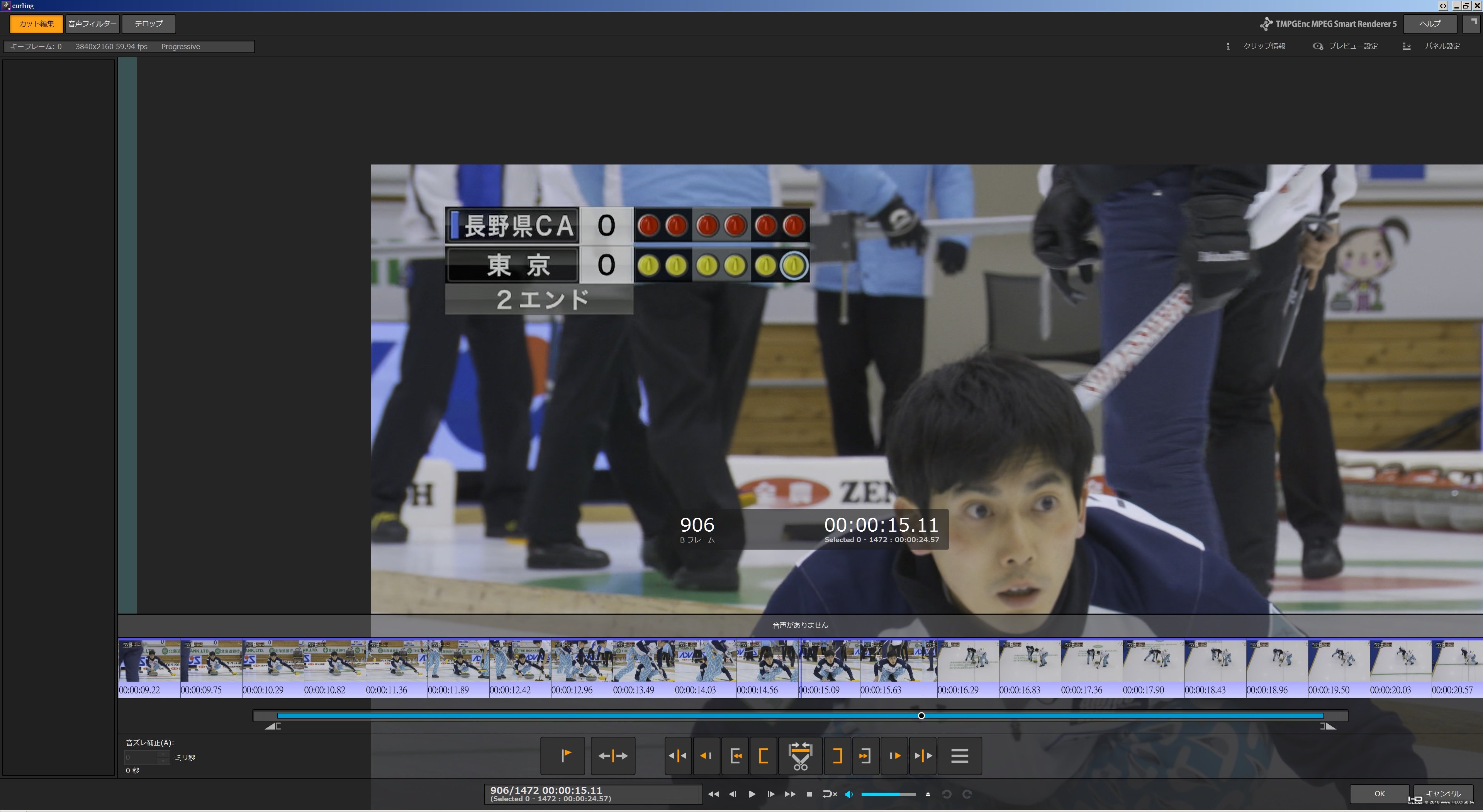Expand the panel settings menu

click(1434, 46)
